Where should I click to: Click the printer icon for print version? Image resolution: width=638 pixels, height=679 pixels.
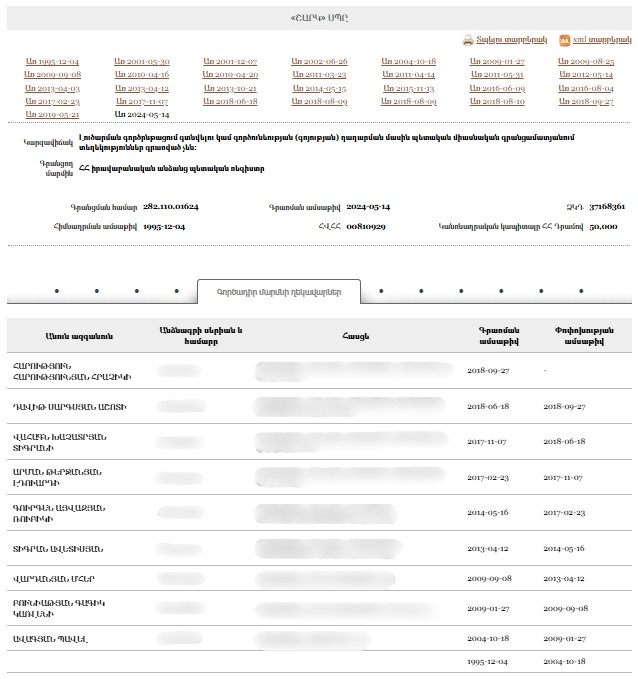pyautogui.click(x=467, y=41)
